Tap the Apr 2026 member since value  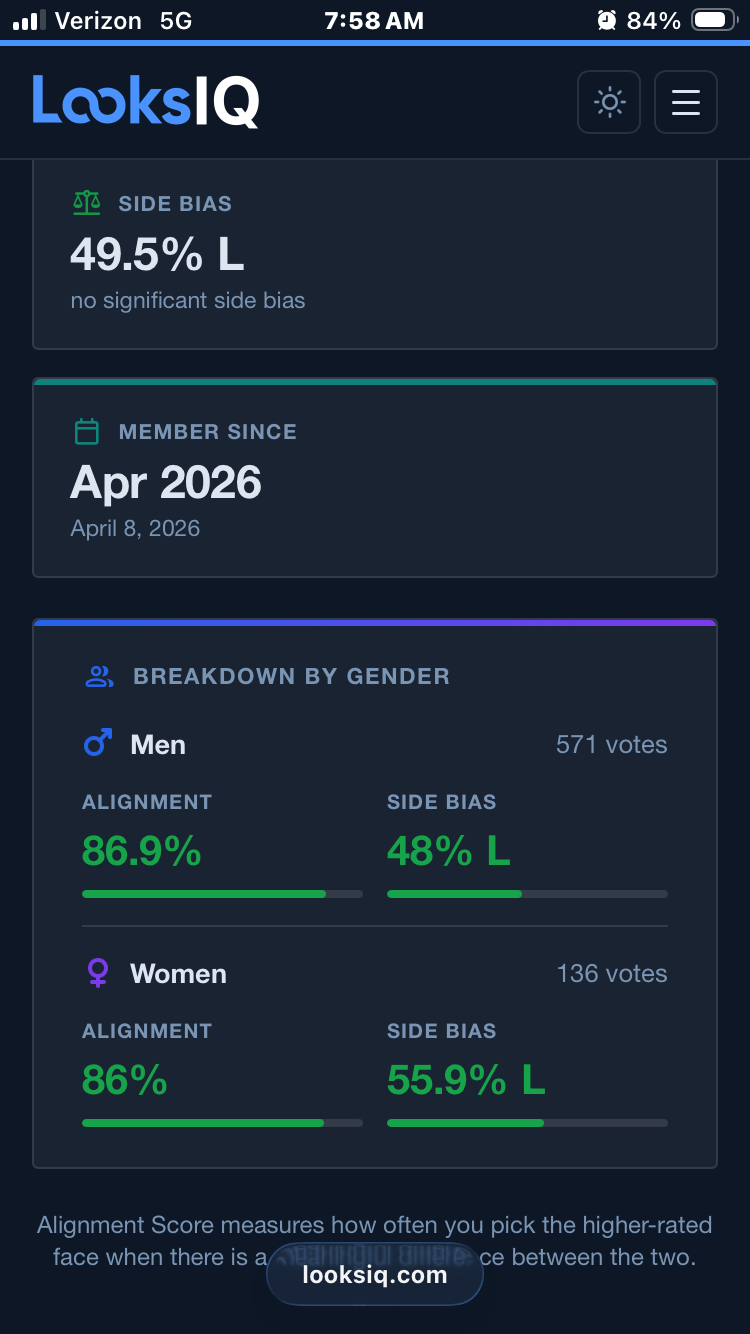(x=166, y=484)
